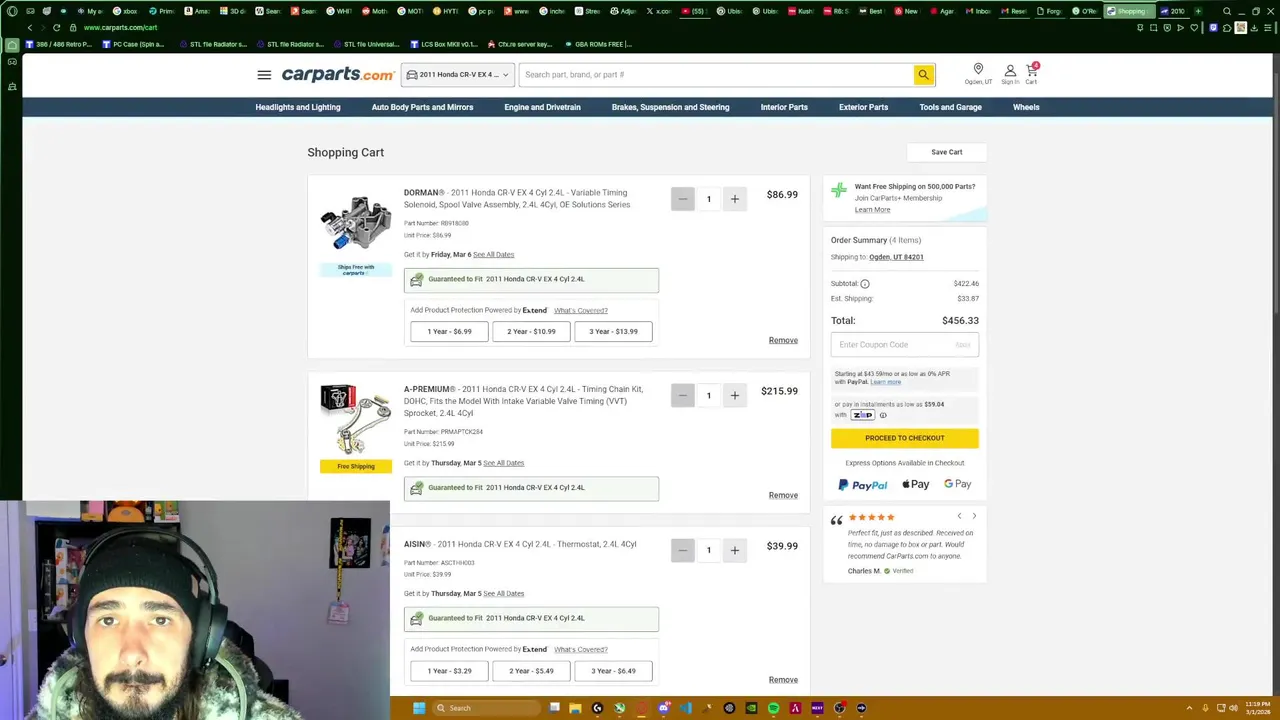Open the Dorman solenoid product thumbnail
Image resolution: width=1280 pixels, height=720 pixels.
coord(356,222)
